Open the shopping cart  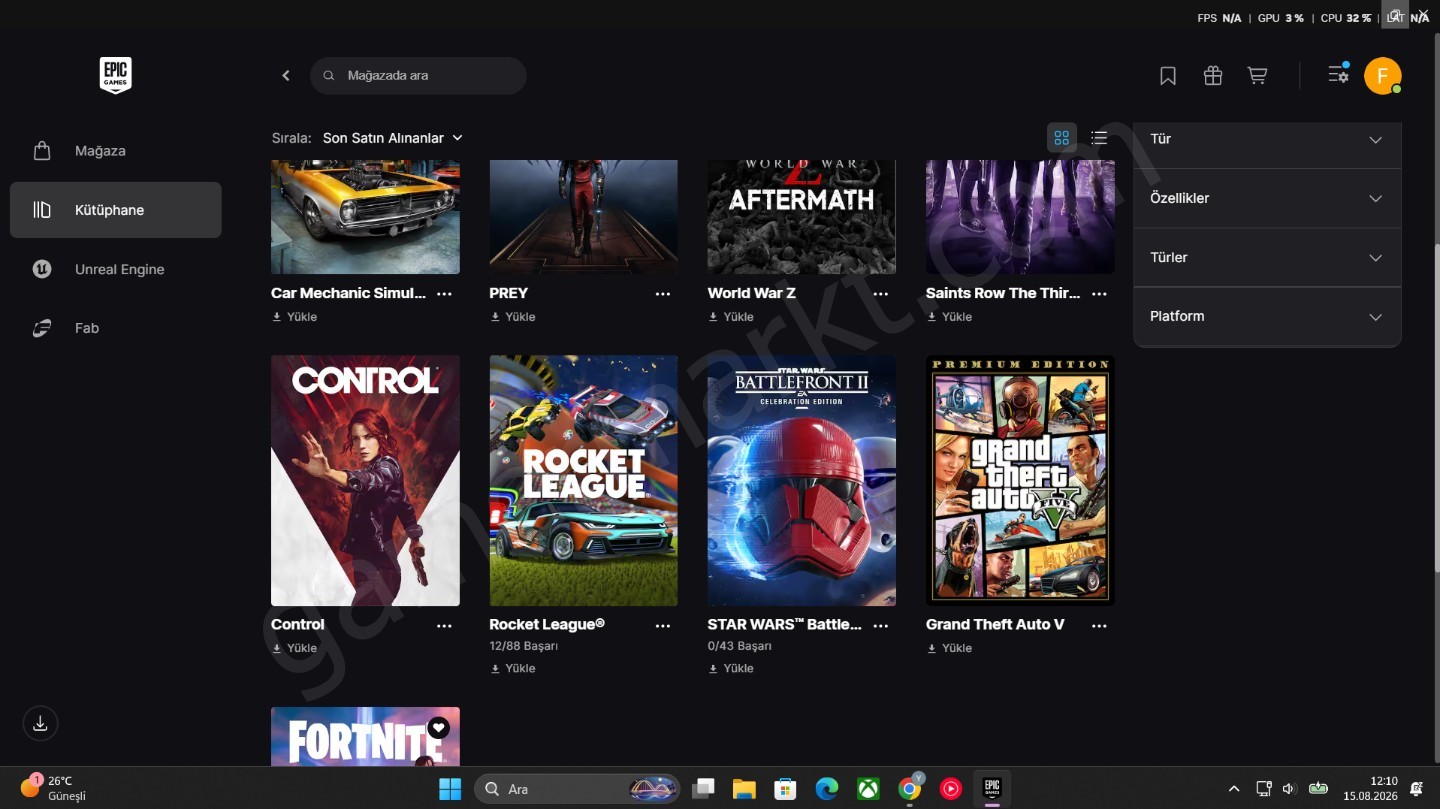pyautogui.click(x=1258, y=76)
